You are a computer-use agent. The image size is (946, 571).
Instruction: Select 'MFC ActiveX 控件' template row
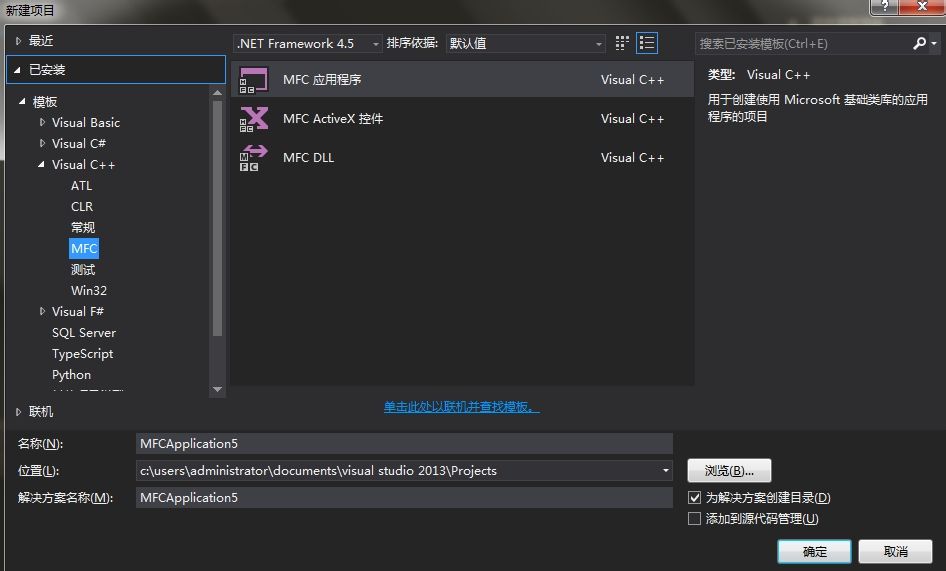click(x=462, y=119)
